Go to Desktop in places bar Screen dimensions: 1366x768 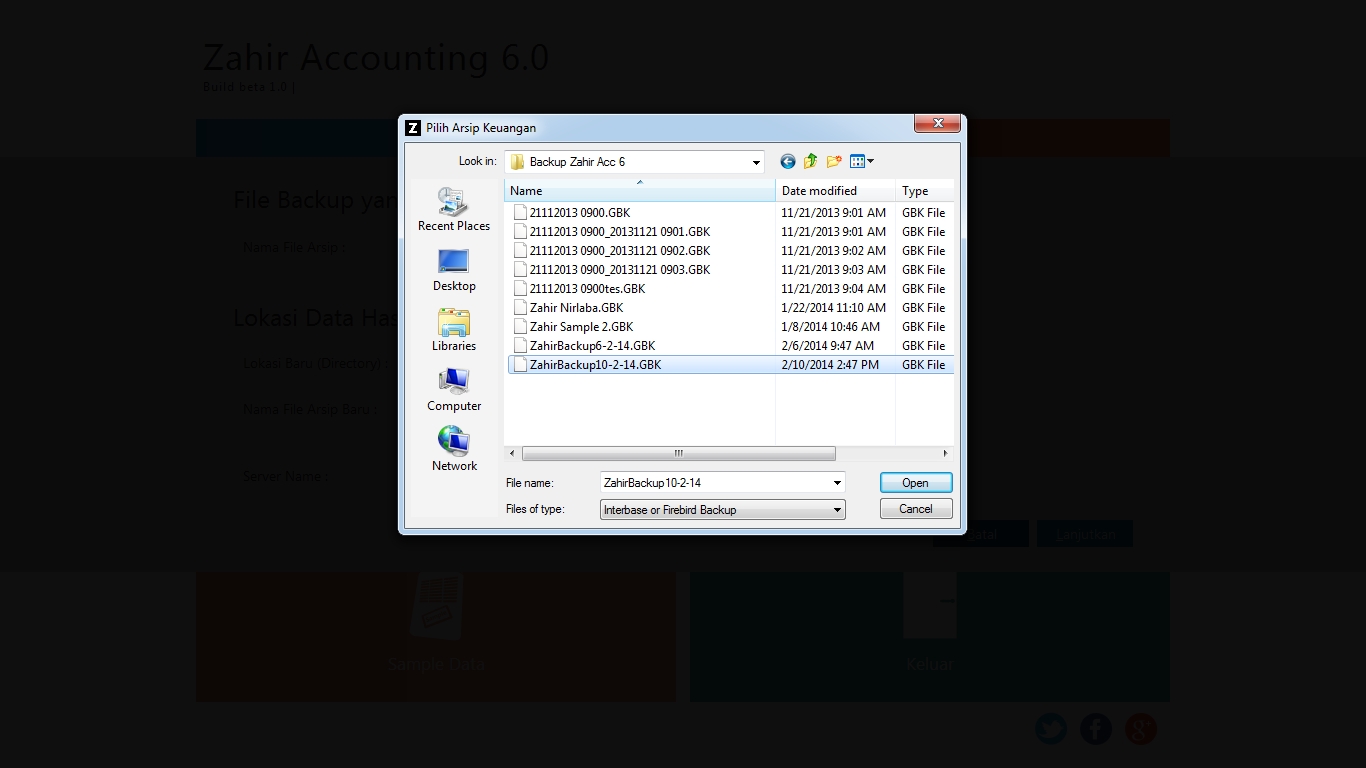[x=454, y=270]
